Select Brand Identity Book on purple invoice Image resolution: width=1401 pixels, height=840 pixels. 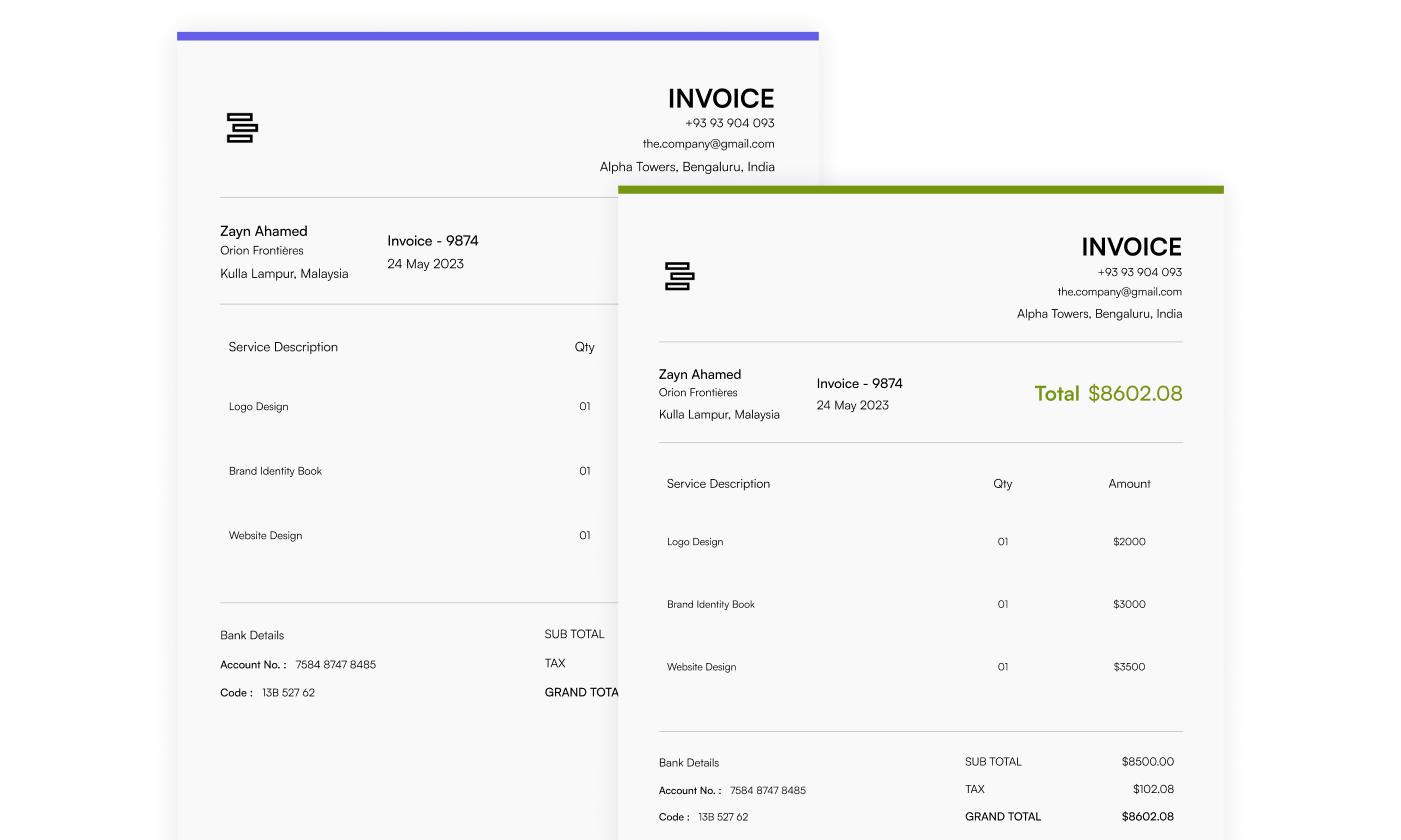pyautogui.click(x=275, y=471)
